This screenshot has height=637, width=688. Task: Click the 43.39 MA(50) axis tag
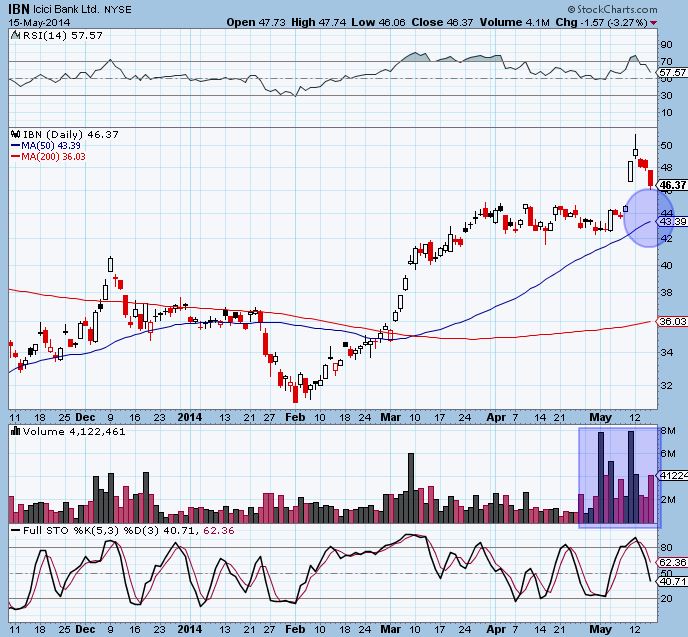(x=673, y=222)
